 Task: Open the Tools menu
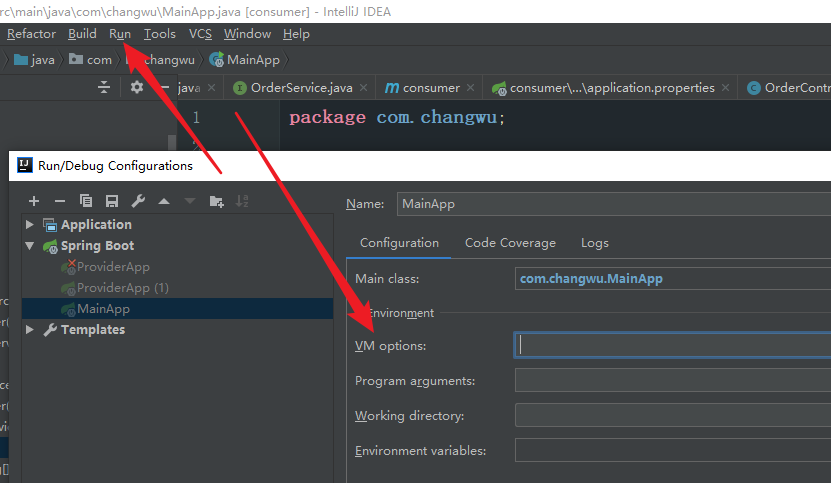(160, 34)
